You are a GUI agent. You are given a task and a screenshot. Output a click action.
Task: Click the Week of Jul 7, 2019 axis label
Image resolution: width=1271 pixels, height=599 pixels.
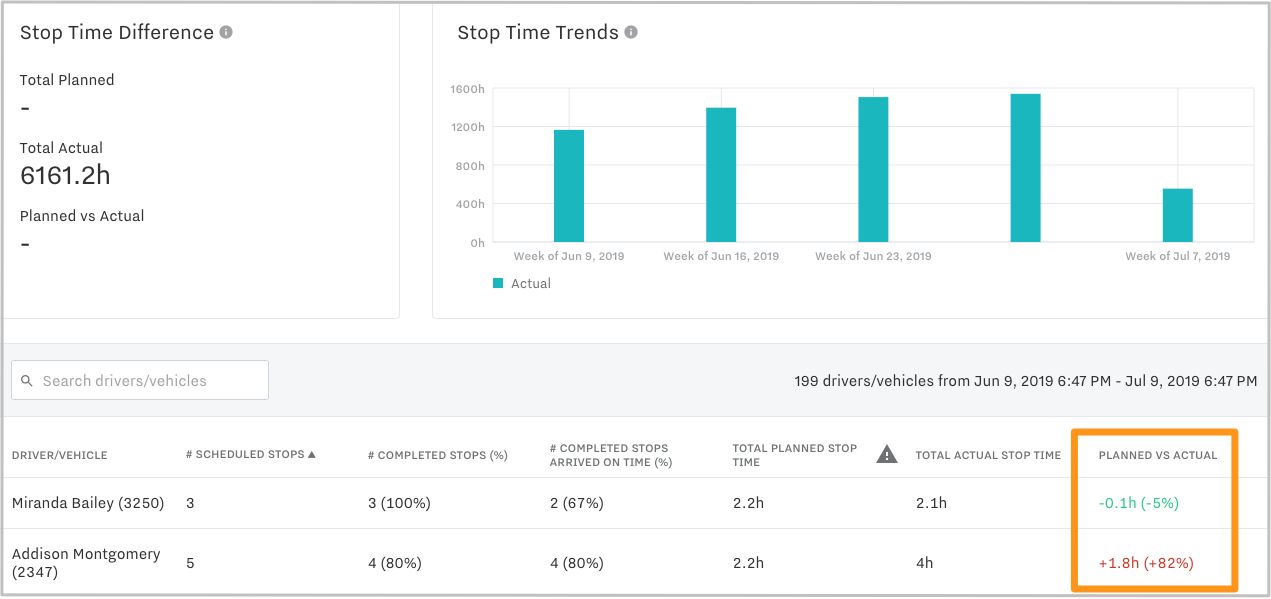click(1178, 256)
